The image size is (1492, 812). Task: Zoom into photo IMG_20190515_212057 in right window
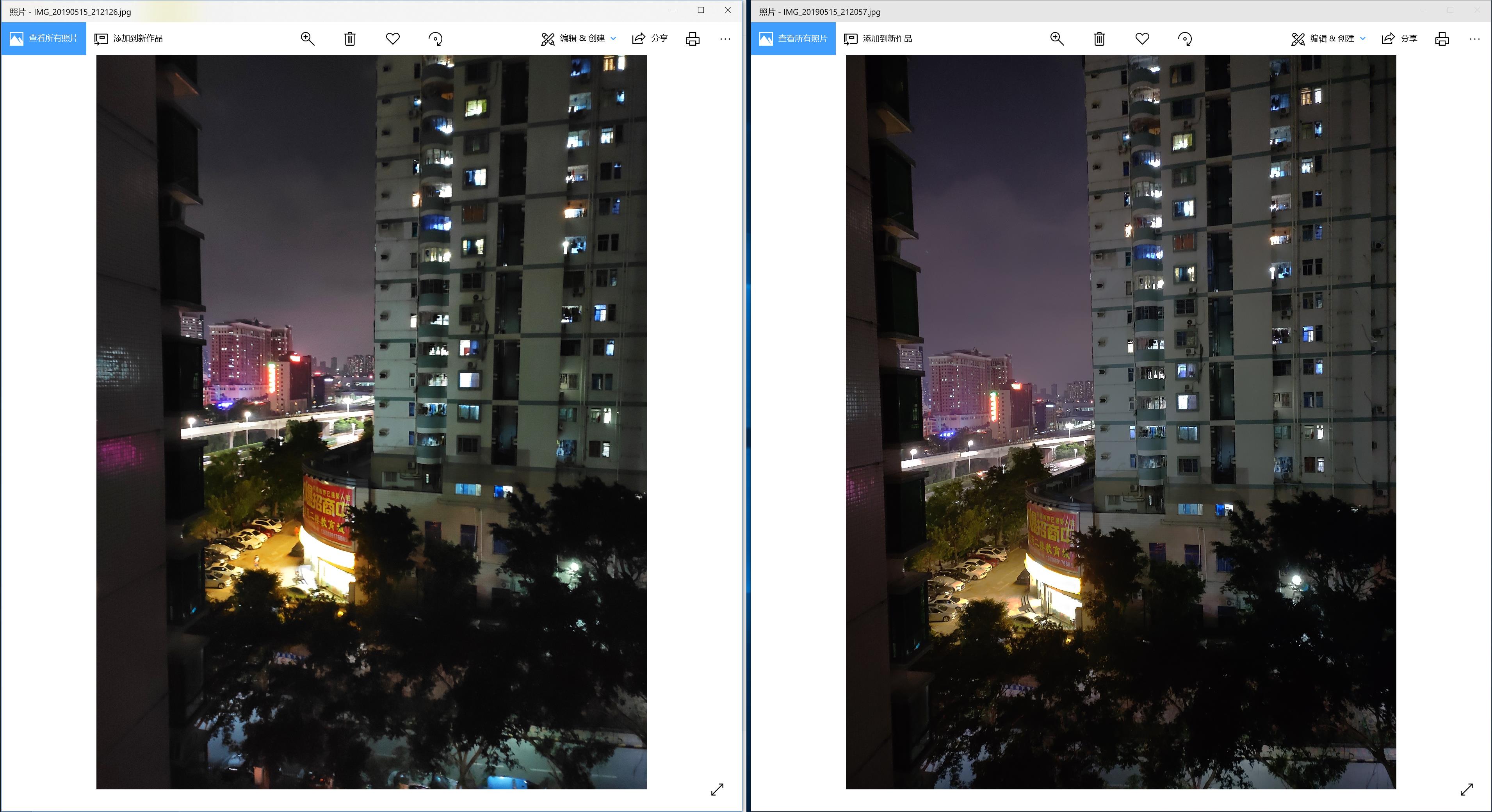click(x=1057, y=39)
